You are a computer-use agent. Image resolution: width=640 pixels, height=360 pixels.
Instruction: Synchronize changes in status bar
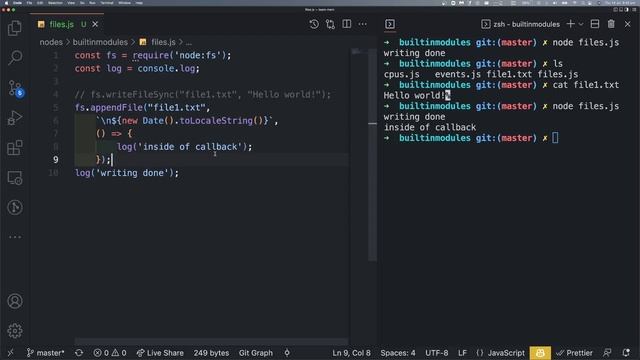tap(79, 353)
